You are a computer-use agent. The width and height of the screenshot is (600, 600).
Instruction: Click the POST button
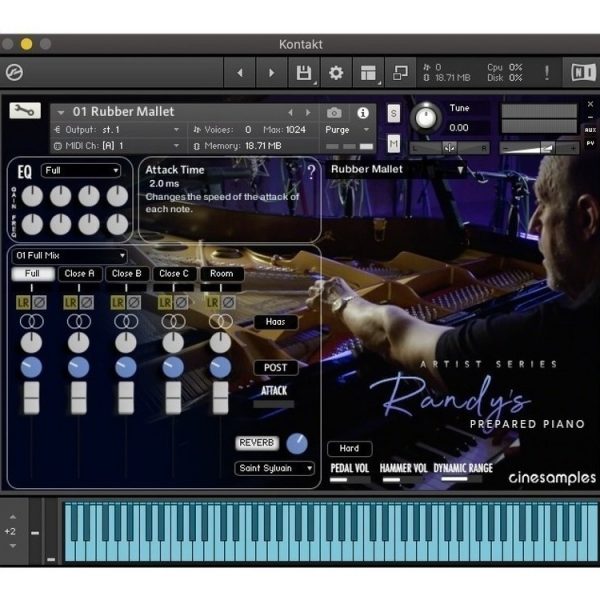coord(276,368)
